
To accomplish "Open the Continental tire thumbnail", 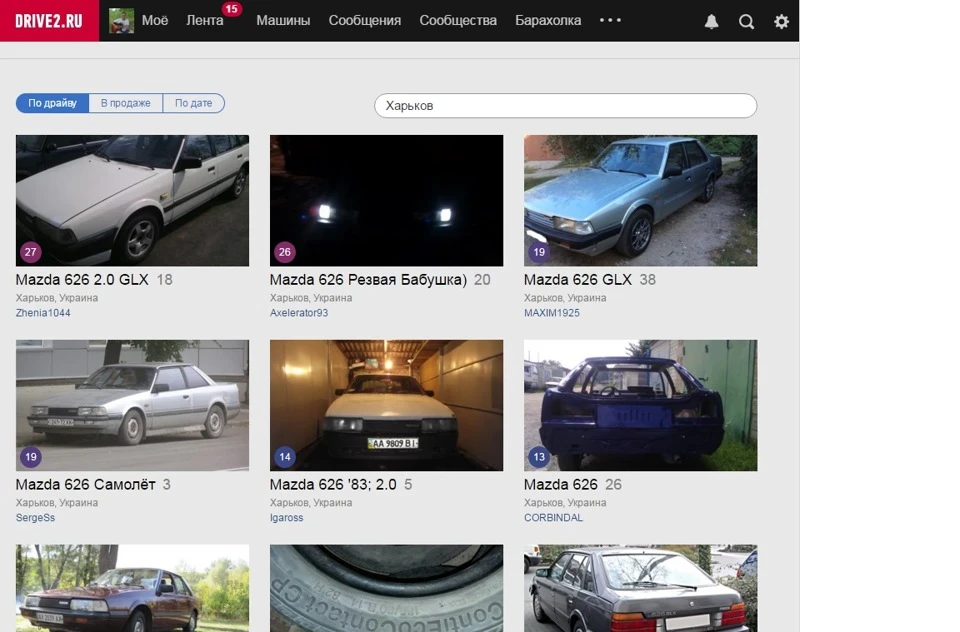I will [x=386, y=588].
